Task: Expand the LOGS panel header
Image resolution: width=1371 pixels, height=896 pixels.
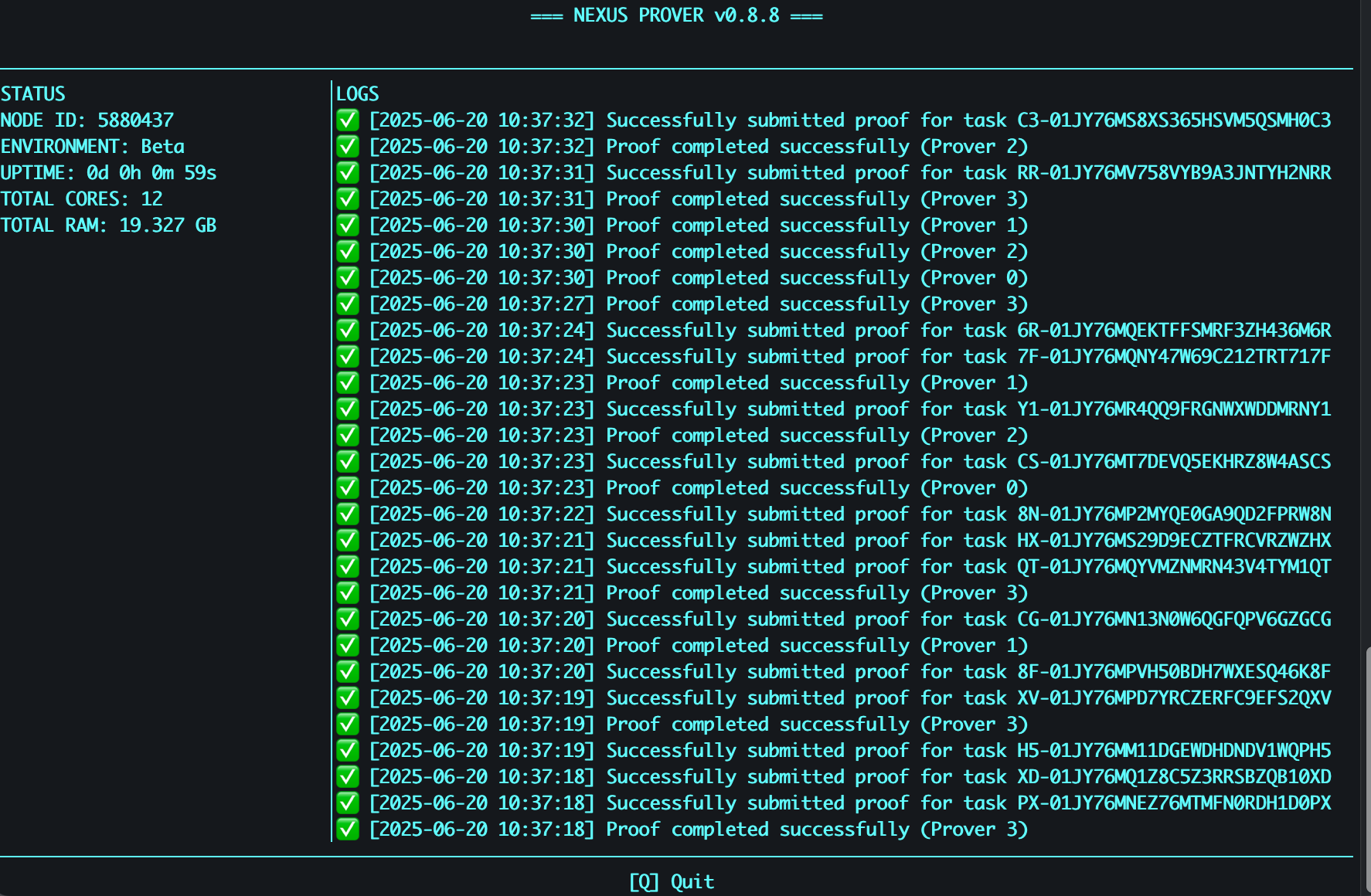Action: pyautogui.click(x=357, y=93)
